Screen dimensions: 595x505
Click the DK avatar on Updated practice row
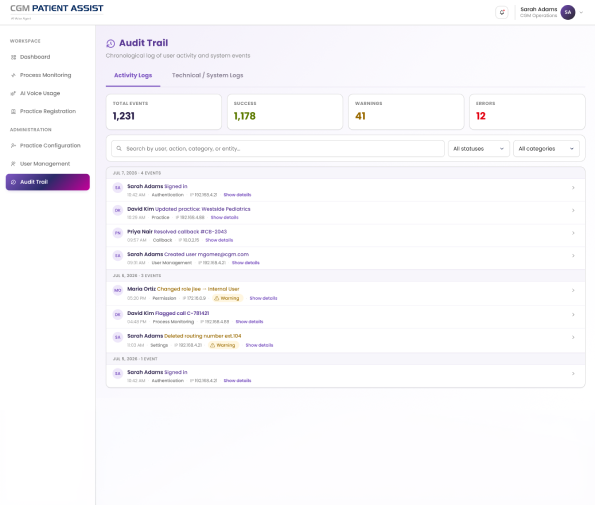coord(118,210)
